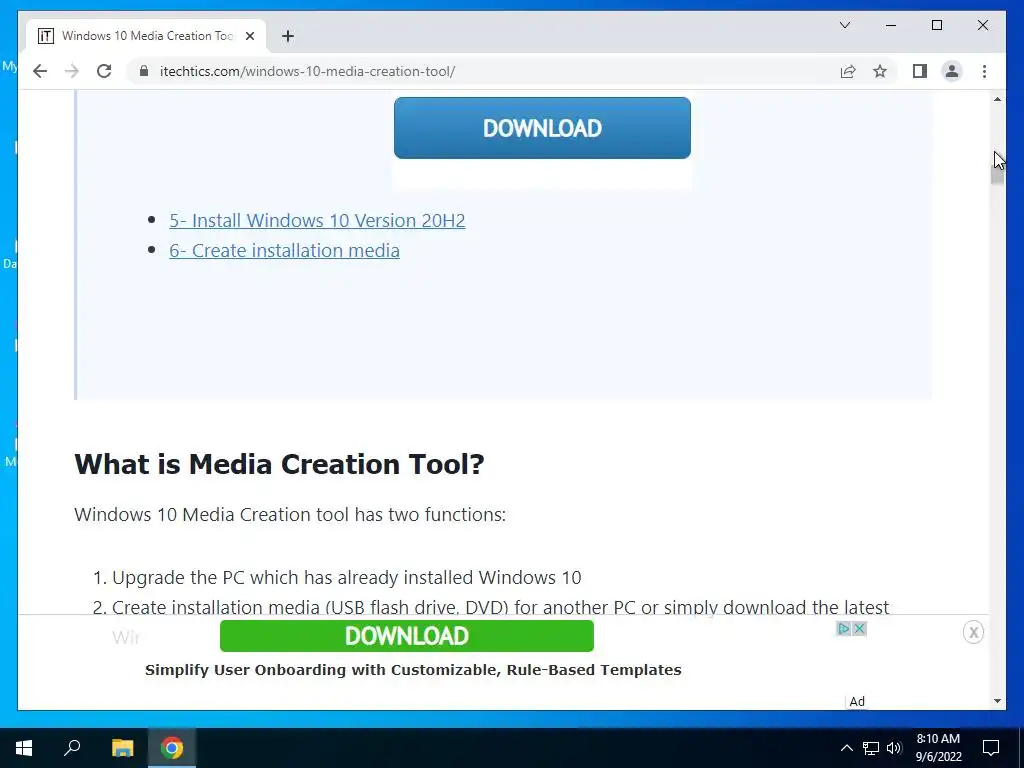Reload the current page

point(104,71)
